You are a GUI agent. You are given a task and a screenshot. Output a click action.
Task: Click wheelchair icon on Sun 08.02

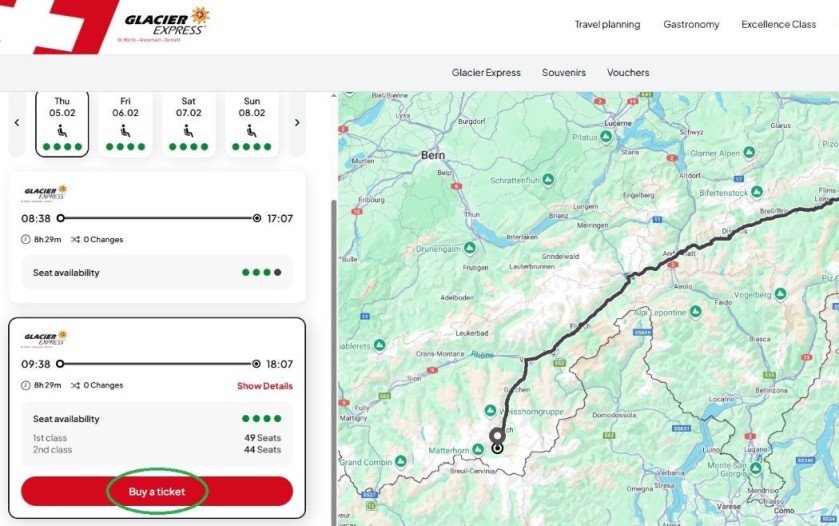point(251,131)
